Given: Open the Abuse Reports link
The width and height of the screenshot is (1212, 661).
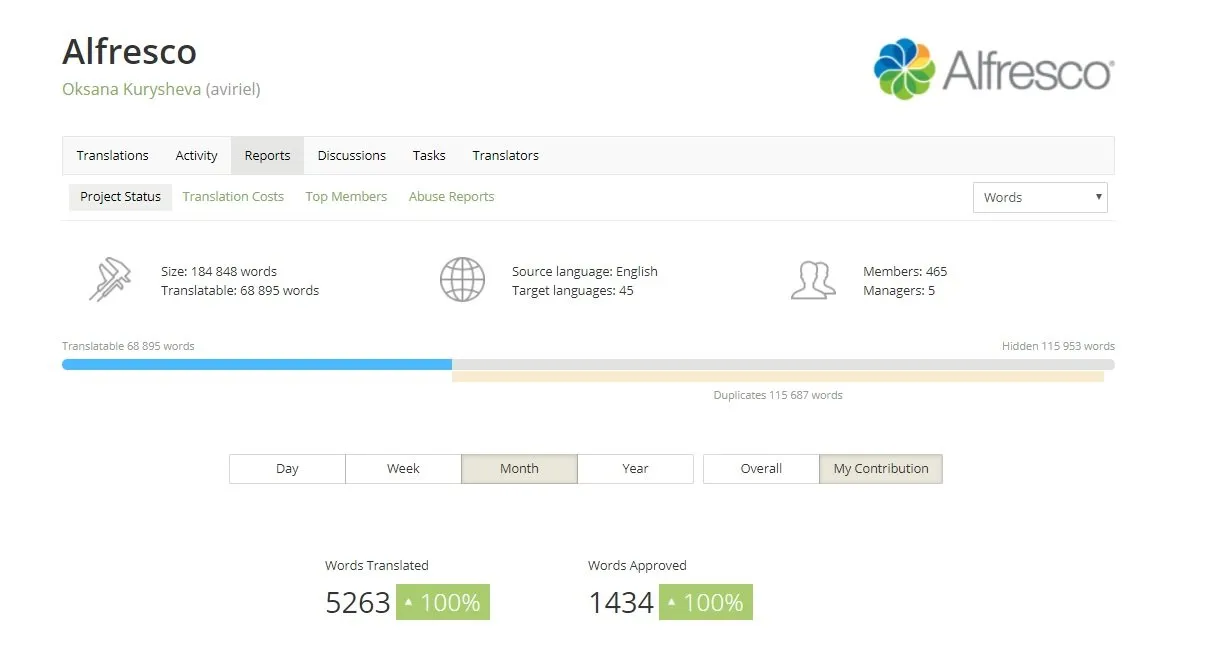Looking at the screenshot, I should click(x=451, y=197).
